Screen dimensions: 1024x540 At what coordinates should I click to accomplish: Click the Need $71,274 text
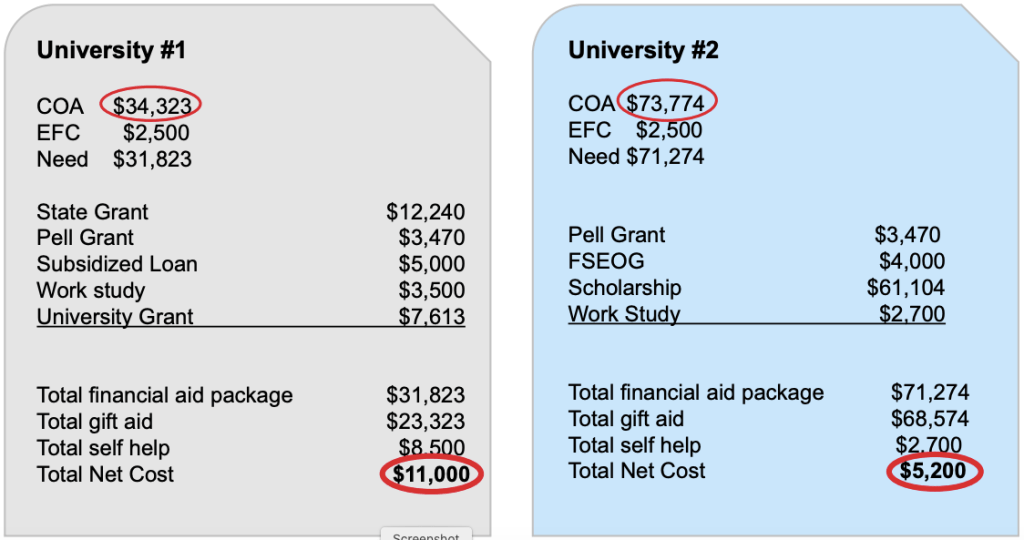[636, 157]
